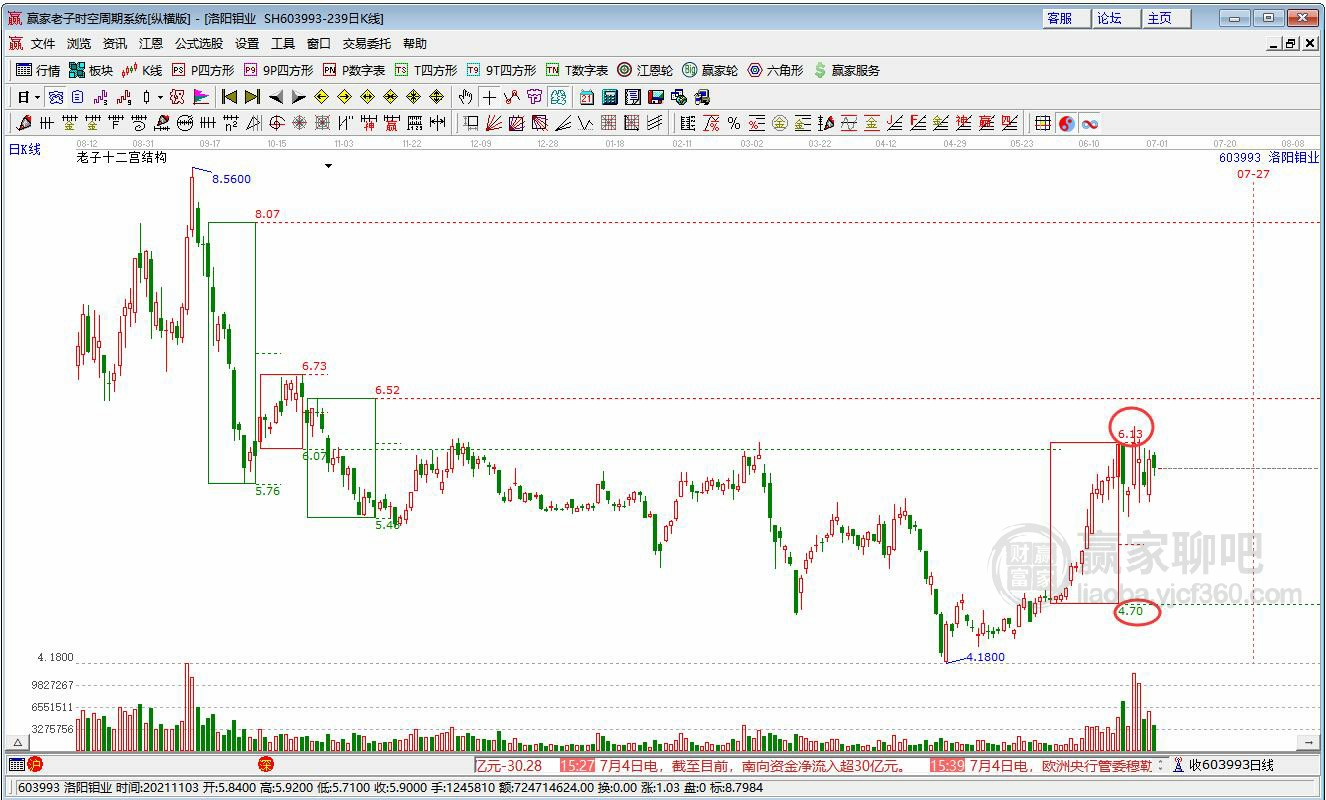Click the 客服 customer service button

pos(1065,18)
